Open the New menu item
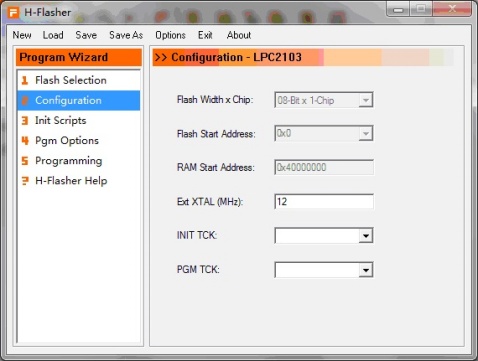This screenshot has height=361, width=478. pyautogui.click(x=22, y=35)
